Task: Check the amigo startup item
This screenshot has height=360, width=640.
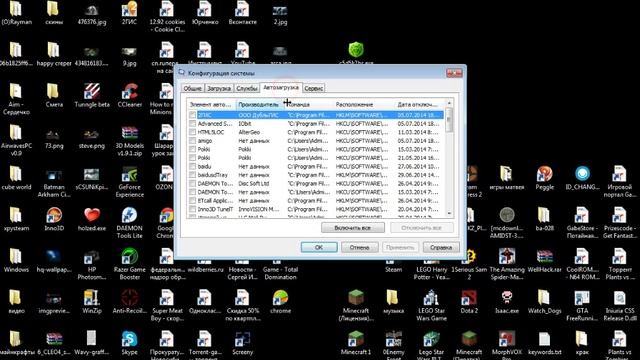Action: pyautogui.click(x=192, y=141)
